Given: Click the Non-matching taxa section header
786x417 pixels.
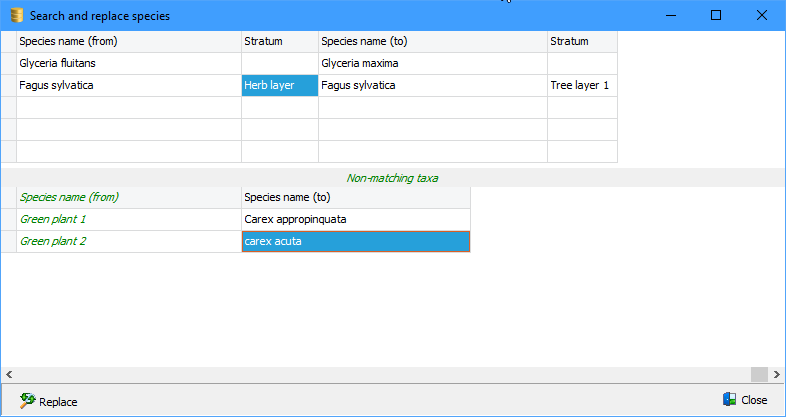Looking at the screenshot, I should point(392,178).
